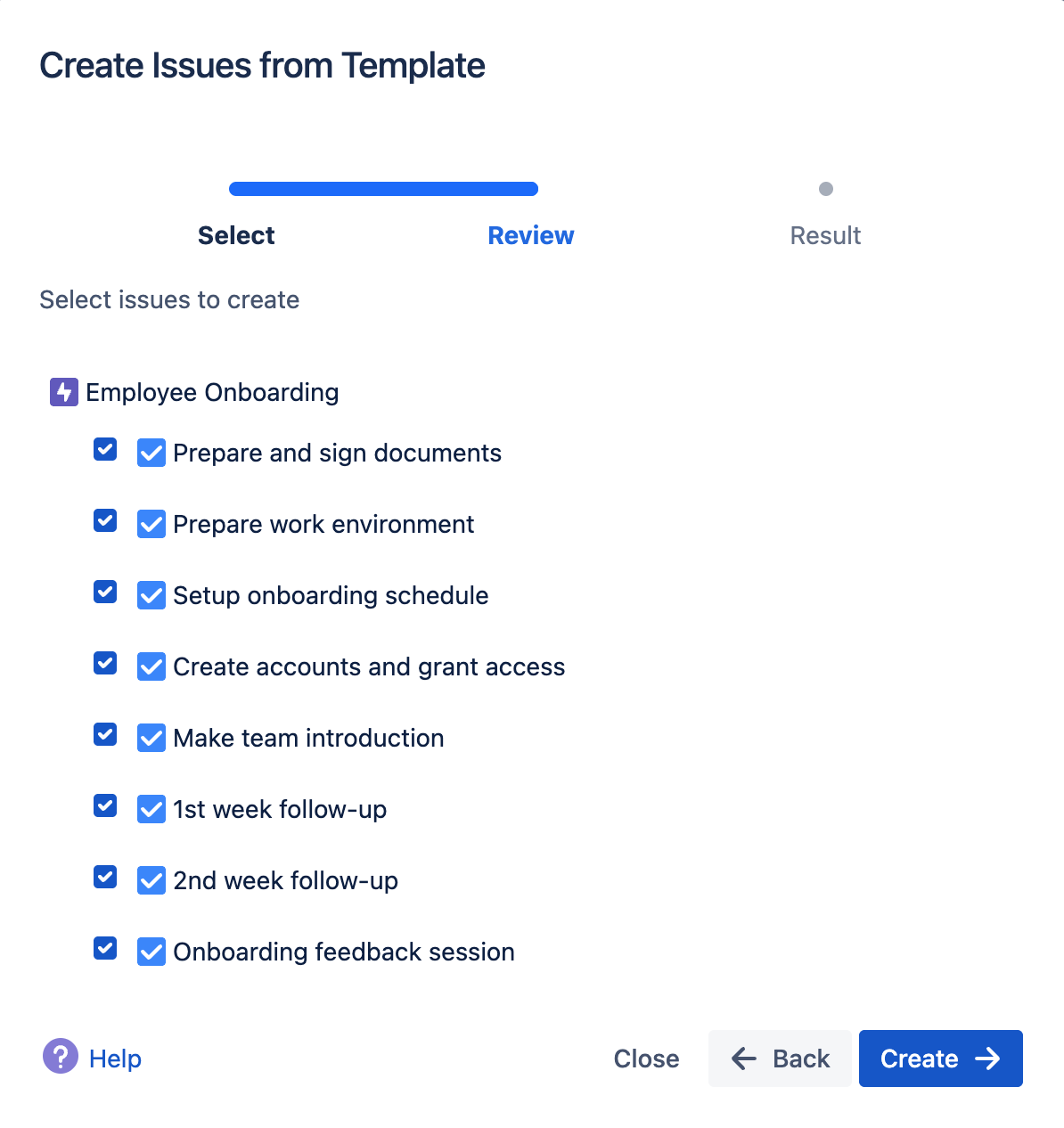This screenshot has height=1128, width=1064.
Task: Click task icon next to Setup onboarding schedule
Action: [151, 595]
